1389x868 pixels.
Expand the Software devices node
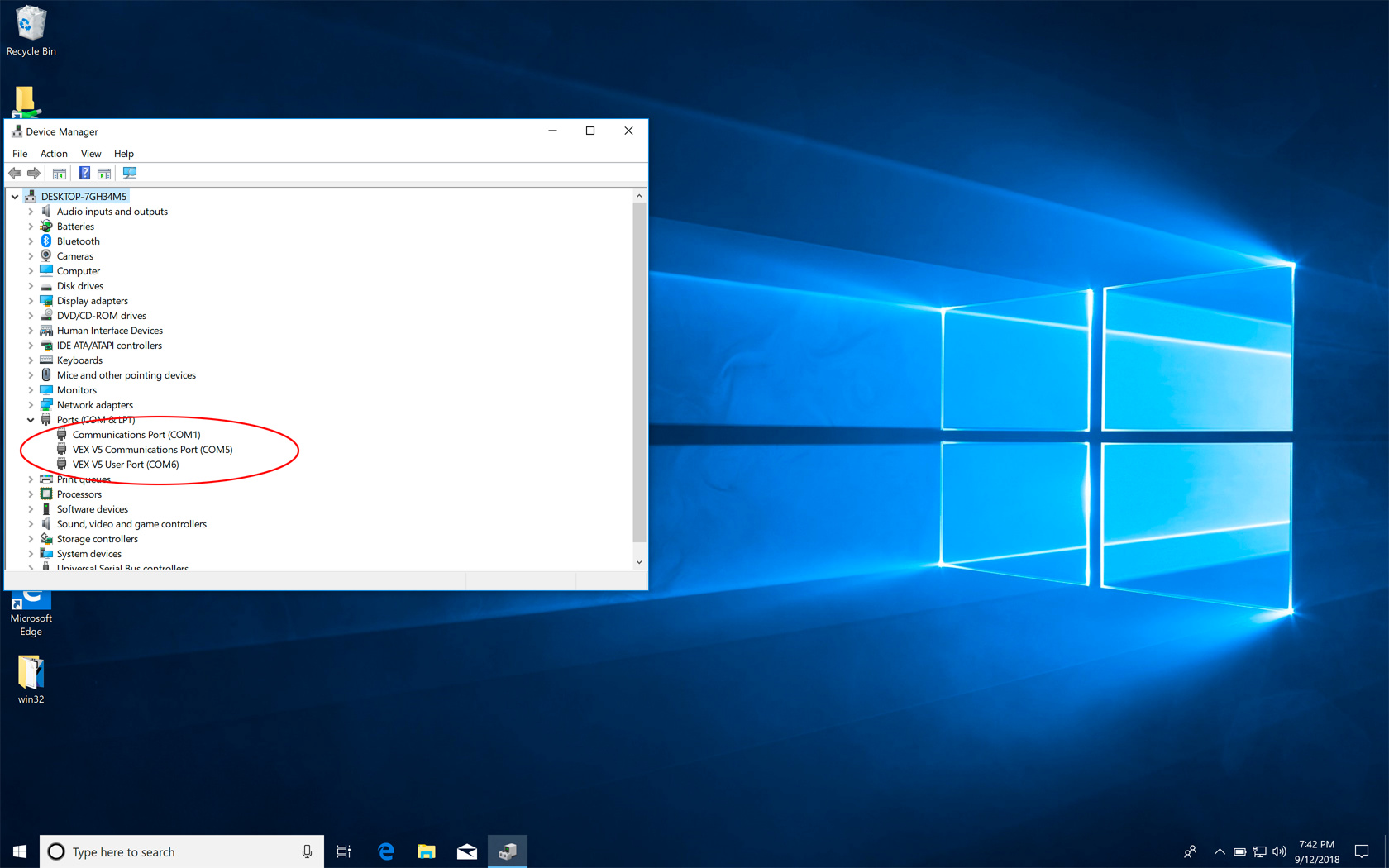(x=31, y=509)
